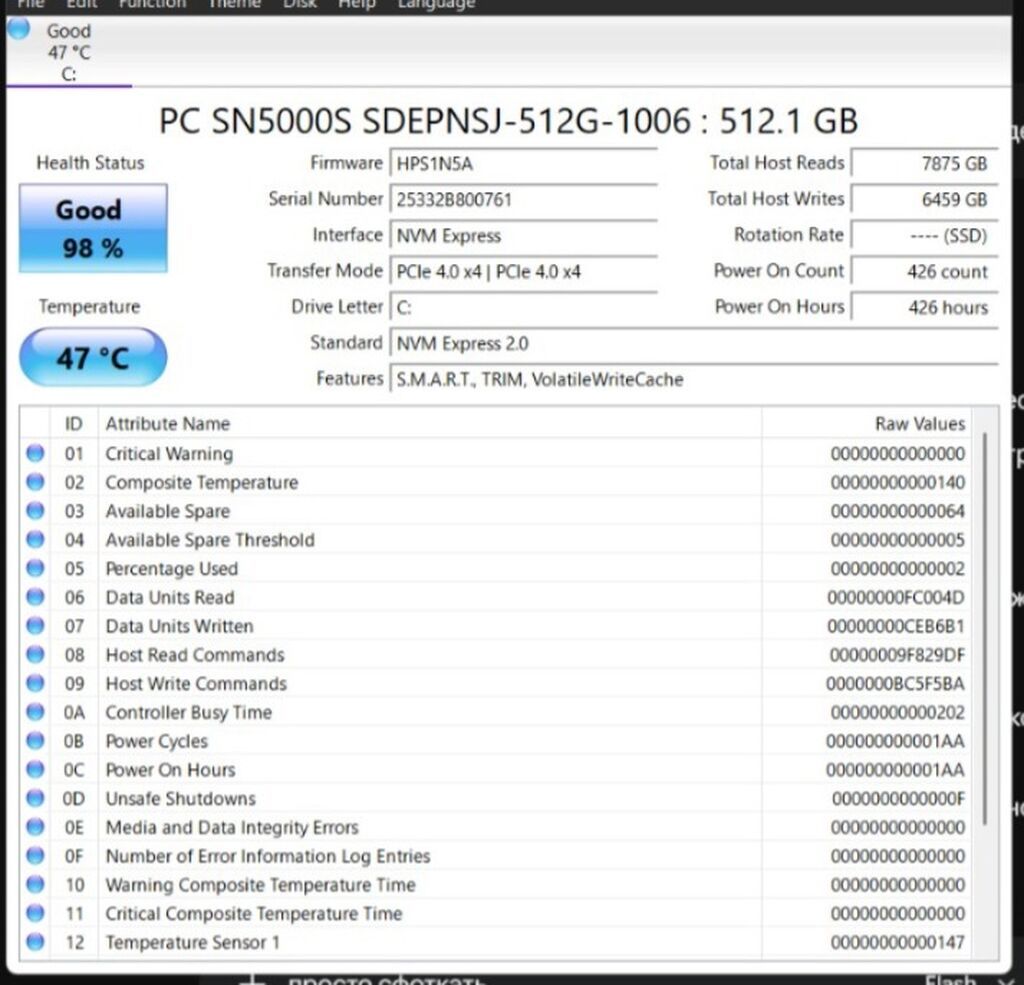Click the status orb for Critical Warning

[x=35, y=453]
